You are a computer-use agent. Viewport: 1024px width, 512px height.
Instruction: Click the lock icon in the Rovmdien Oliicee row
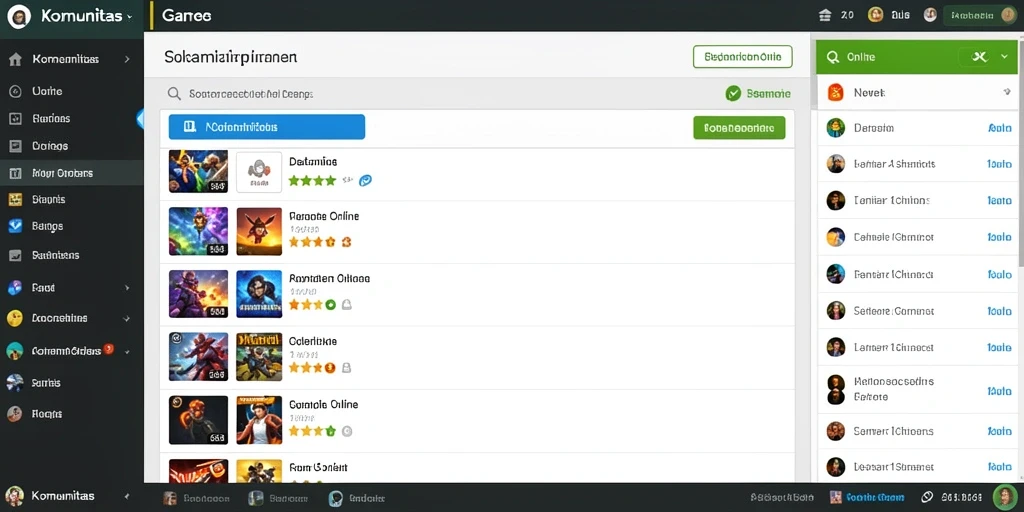pyautogui.click(x=347, y=304)
